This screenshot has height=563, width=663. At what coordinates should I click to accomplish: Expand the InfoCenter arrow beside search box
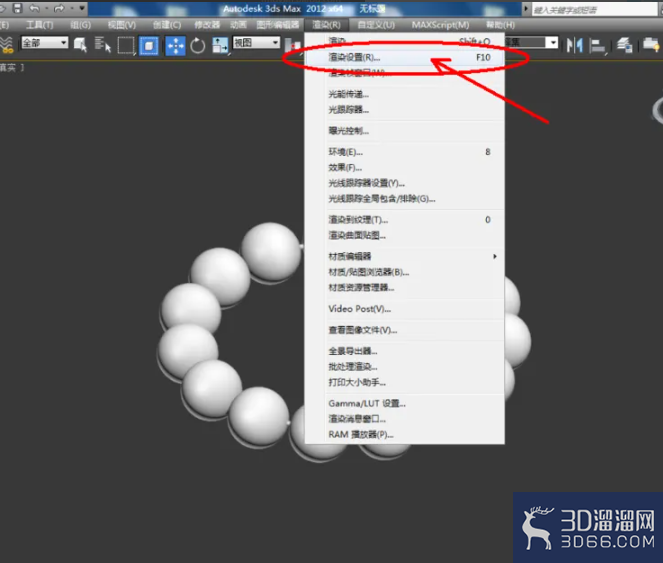[526, 8]
